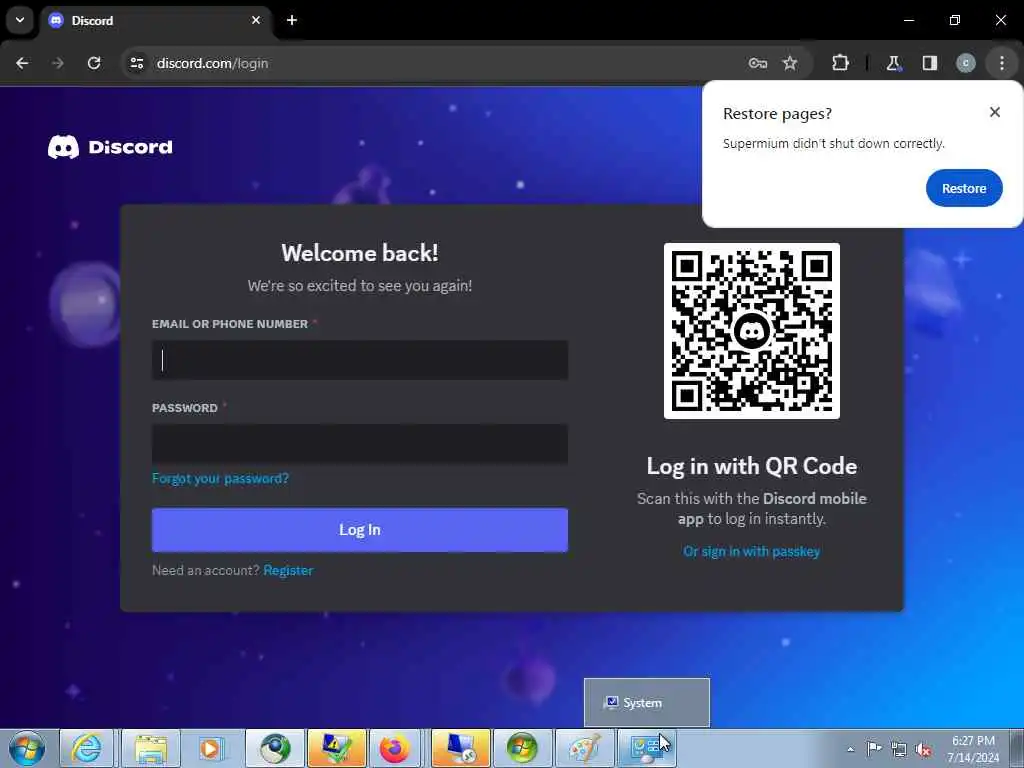Open the muted volume tray icon
This screenshot has height=768, width=1024.
(923, 749)
